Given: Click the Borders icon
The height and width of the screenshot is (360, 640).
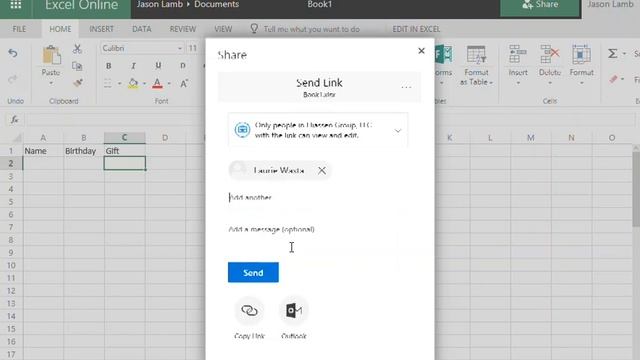Looking at the screenshot, I should [108, 84].
